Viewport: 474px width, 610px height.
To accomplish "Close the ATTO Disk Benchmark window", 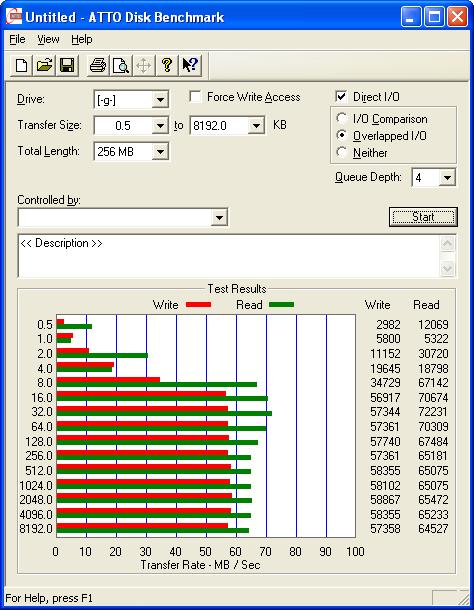I will click(457, 17).
